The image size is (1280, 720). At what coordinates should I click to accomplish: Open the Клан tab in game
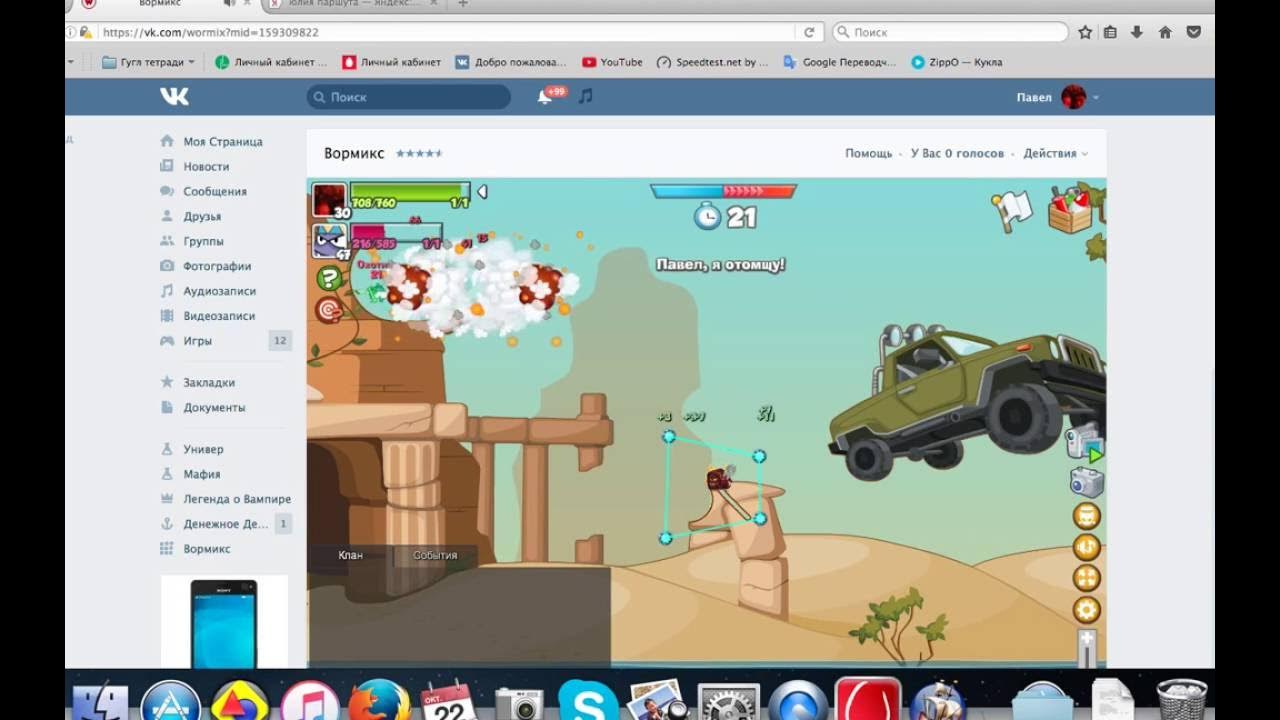[350, 555]
